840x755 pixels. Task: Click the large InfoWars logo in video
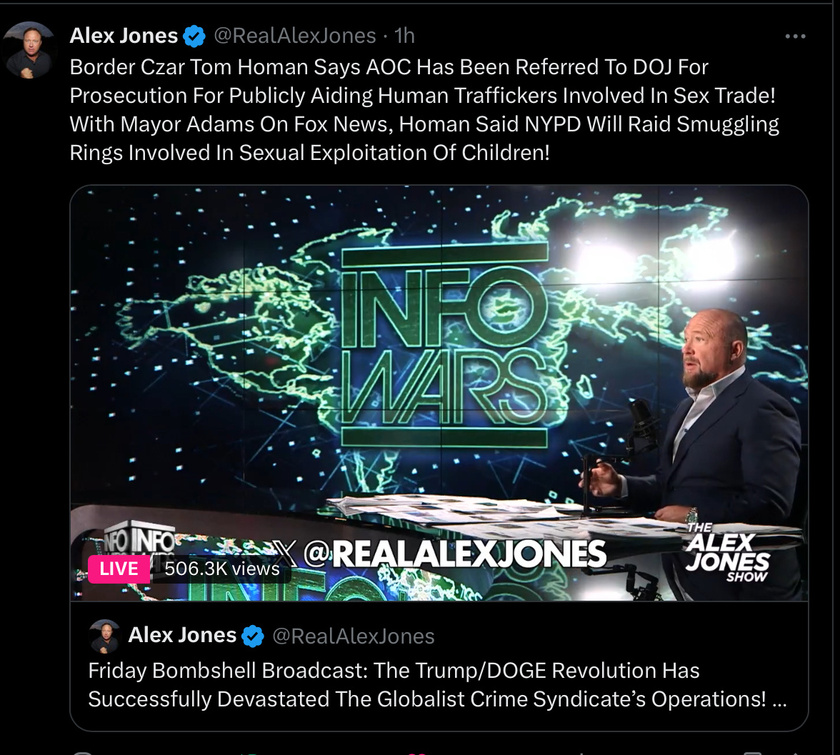(444, 345)
